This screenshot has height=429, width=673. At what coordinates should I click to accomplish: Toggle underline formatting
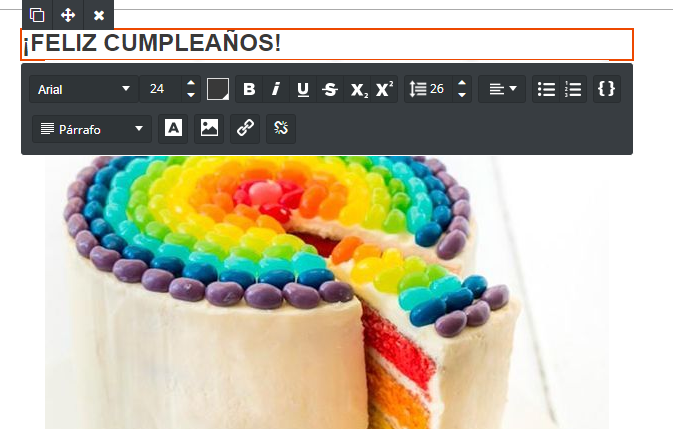click(303, 89)
